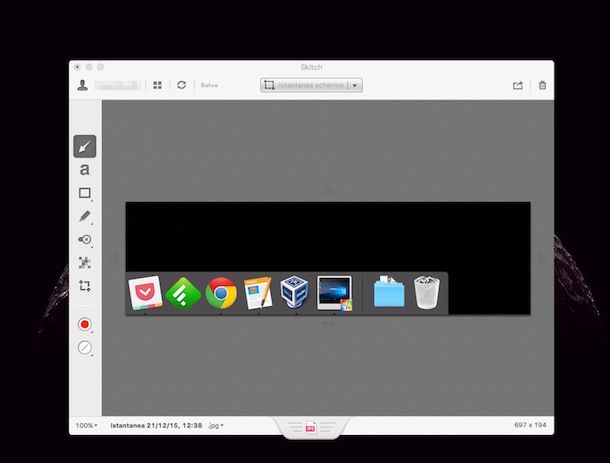Click the VirtualBox icon in the captured dock
This screenshot has height=463, width=610.
294,292
